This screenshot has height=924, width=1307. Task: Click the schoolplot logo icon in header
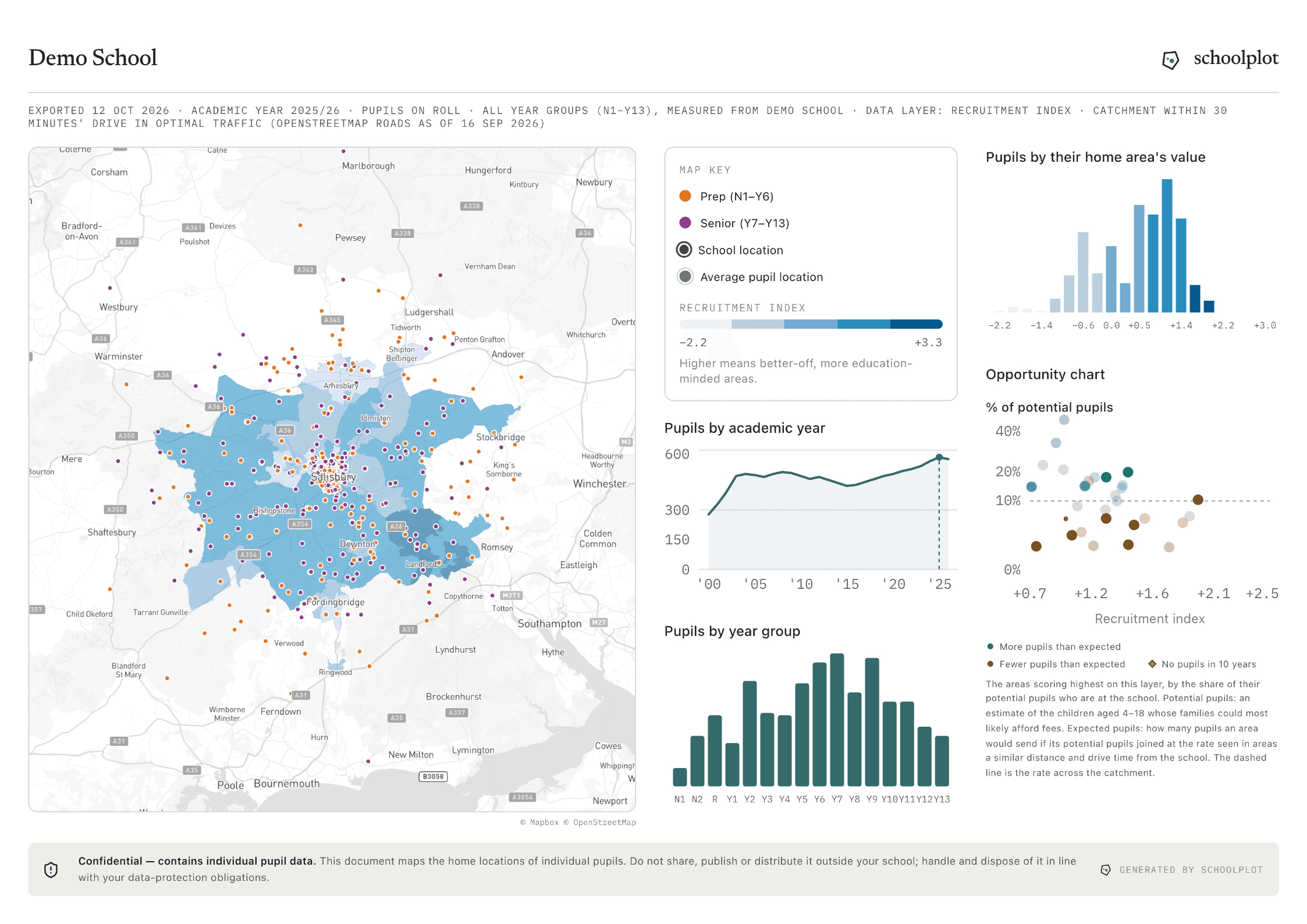1170,60
